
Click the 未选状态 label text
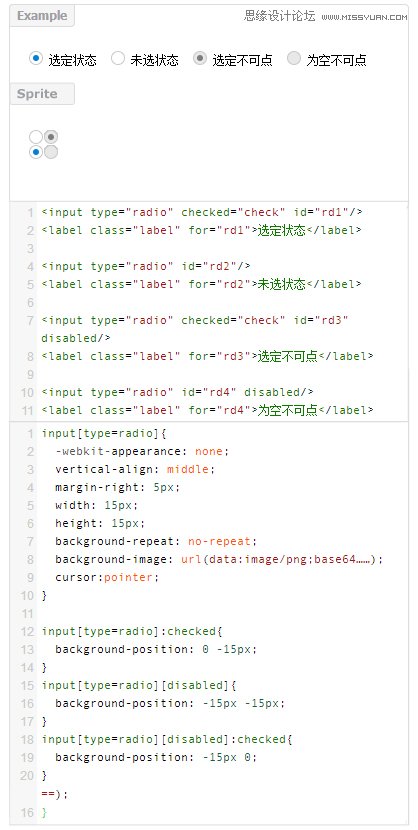155,60
